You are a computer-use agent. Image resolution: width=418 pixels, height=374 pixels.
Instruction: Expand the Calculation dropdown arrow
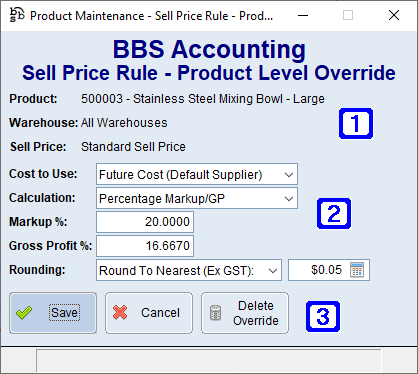click(289, 199)
